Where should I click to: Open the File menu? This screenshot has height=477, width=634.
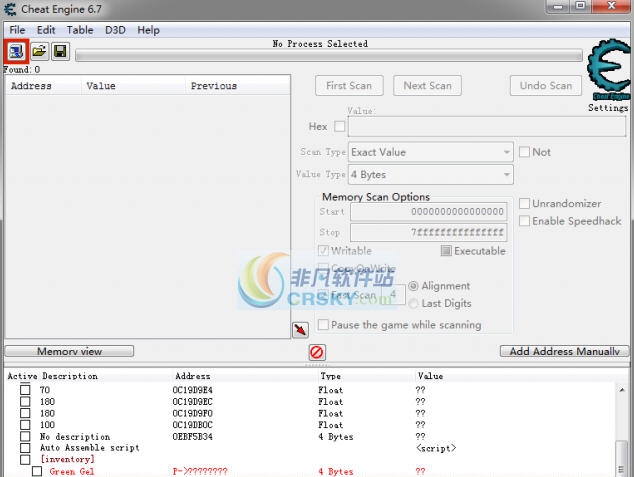(x=17, y=30)
